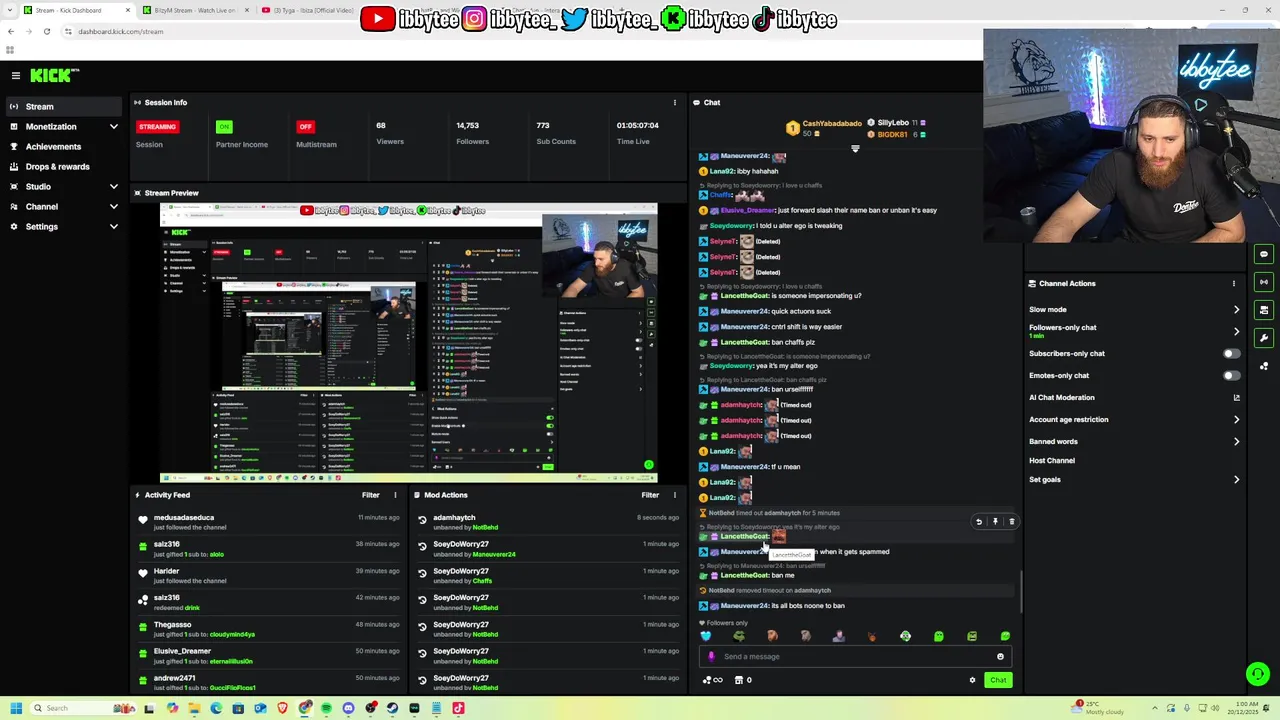
Task: Switch to Tyga Official Video tab
Action: click(308, 10)
